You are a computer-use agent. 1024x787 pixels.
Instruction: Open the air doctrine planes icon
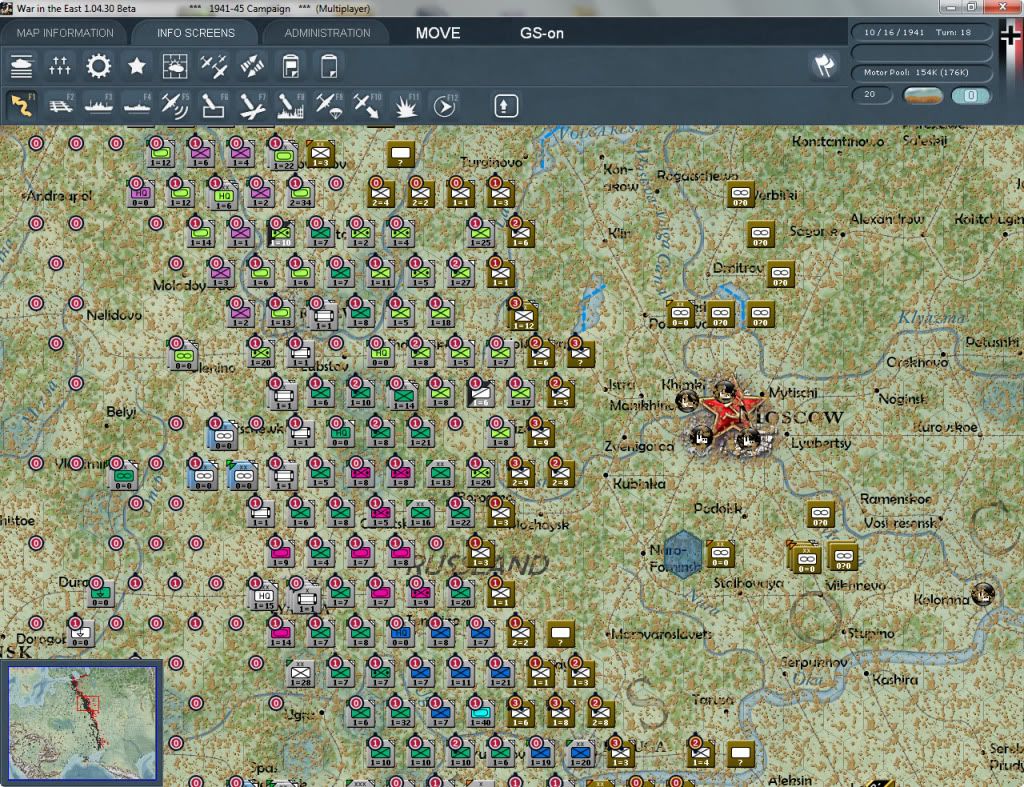(x=214, y=66)
